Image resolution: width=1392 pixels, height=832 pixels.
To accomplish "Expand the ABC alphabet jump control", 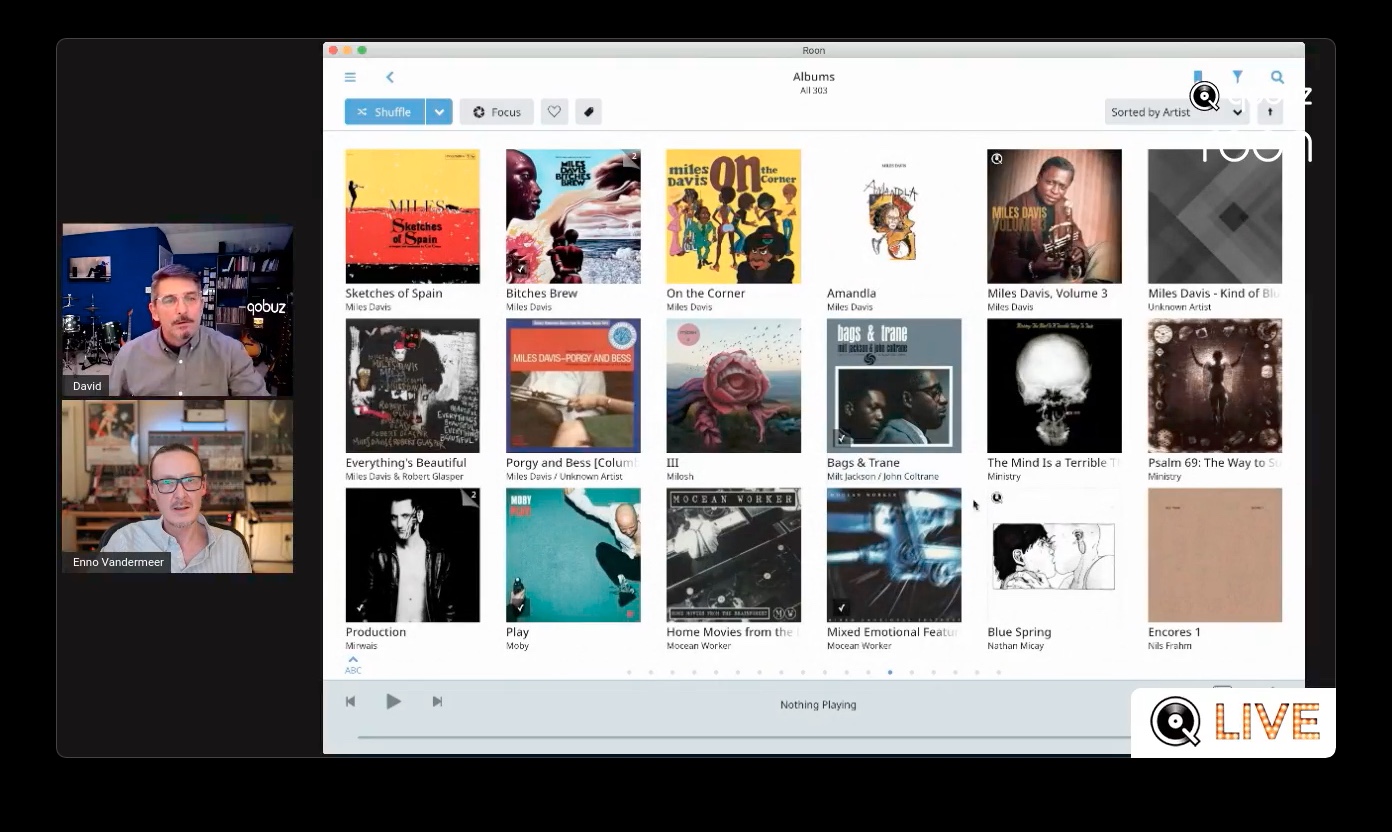I will point(353,665).
